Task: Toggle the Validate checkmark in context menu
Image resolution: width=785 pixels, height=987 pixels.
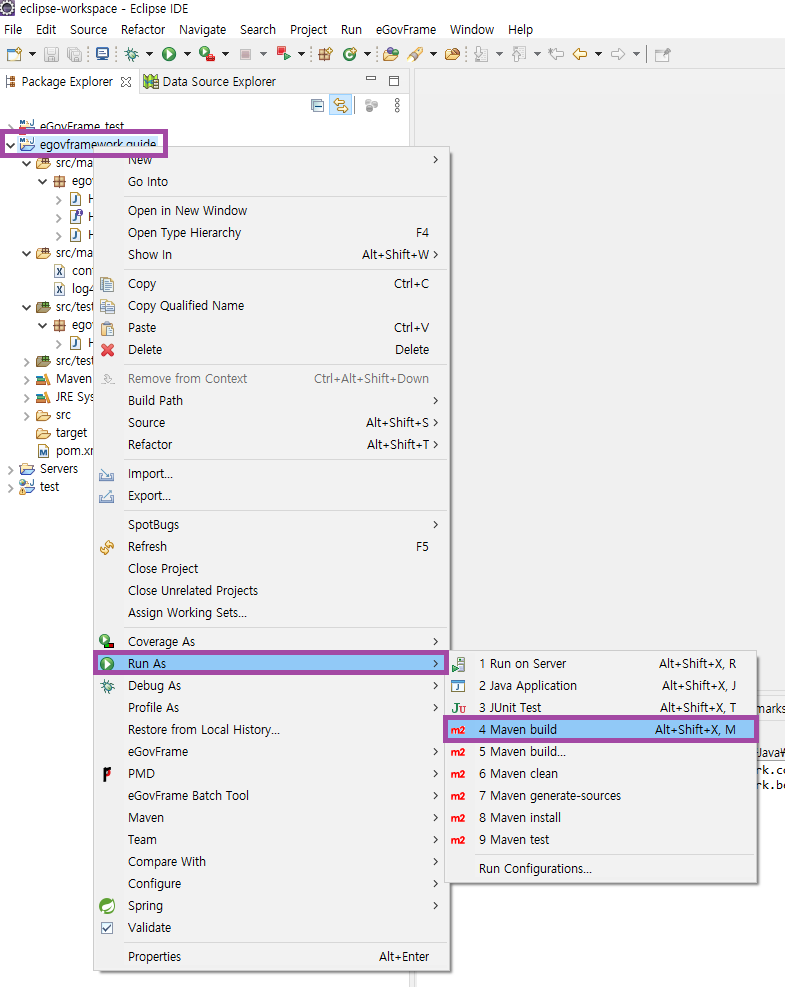Action: (x=107, y=927)
